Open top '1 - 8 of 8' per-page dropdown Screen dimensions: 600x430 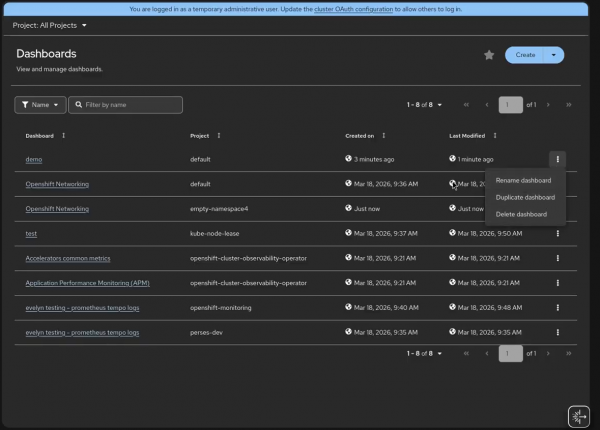pyautogui.click(x=424, y=105)
